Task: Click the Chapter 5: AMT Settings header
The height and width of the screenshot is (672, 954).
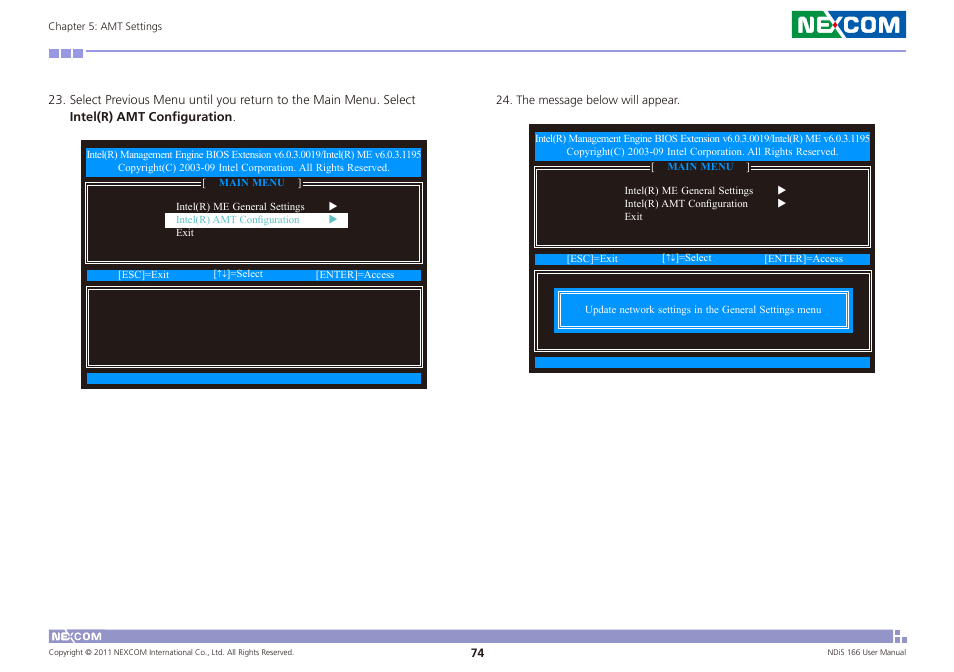Action: pos(105,26)
